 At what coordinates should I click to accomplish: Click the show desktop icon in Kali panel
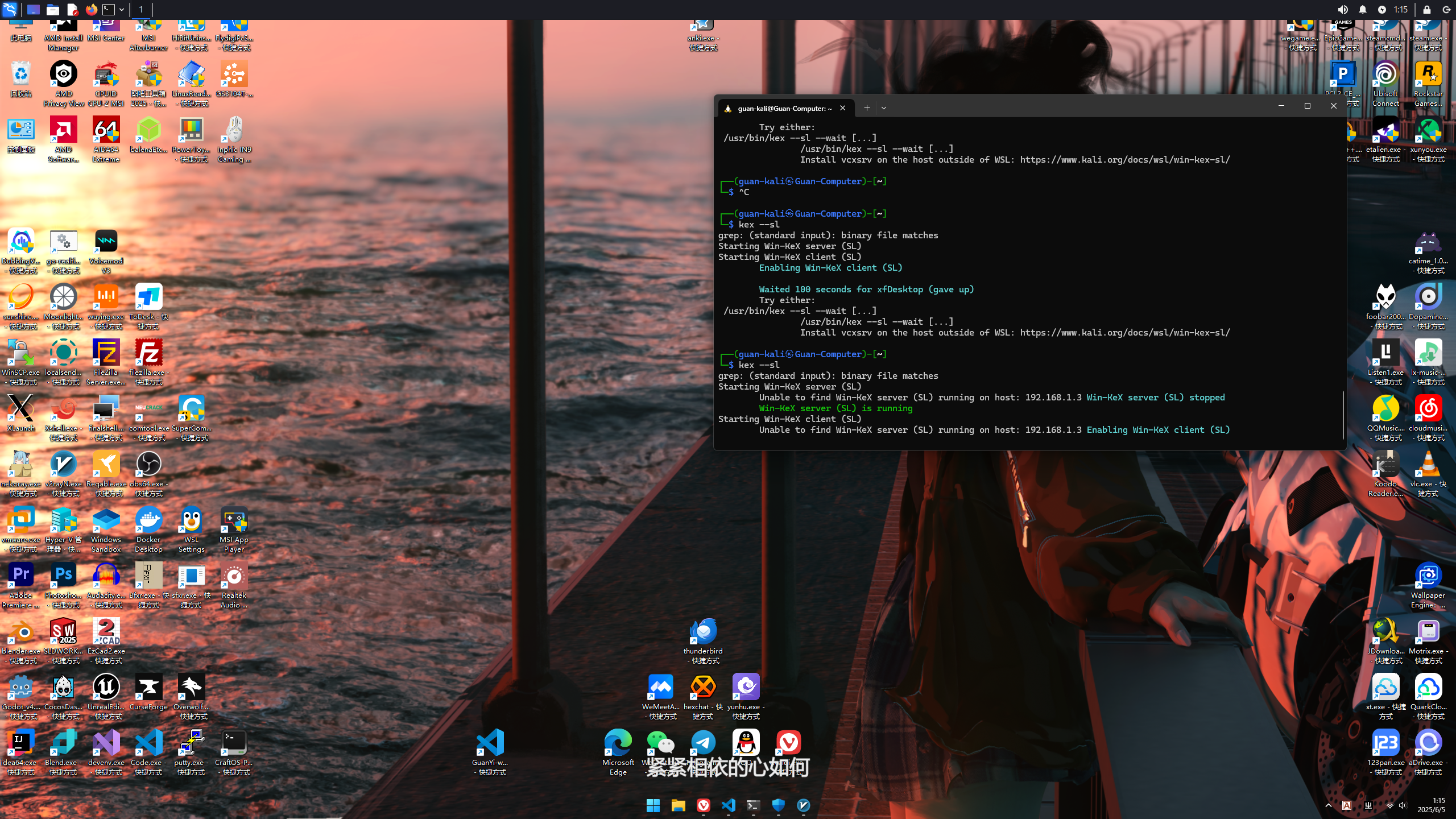pos(33,9)
